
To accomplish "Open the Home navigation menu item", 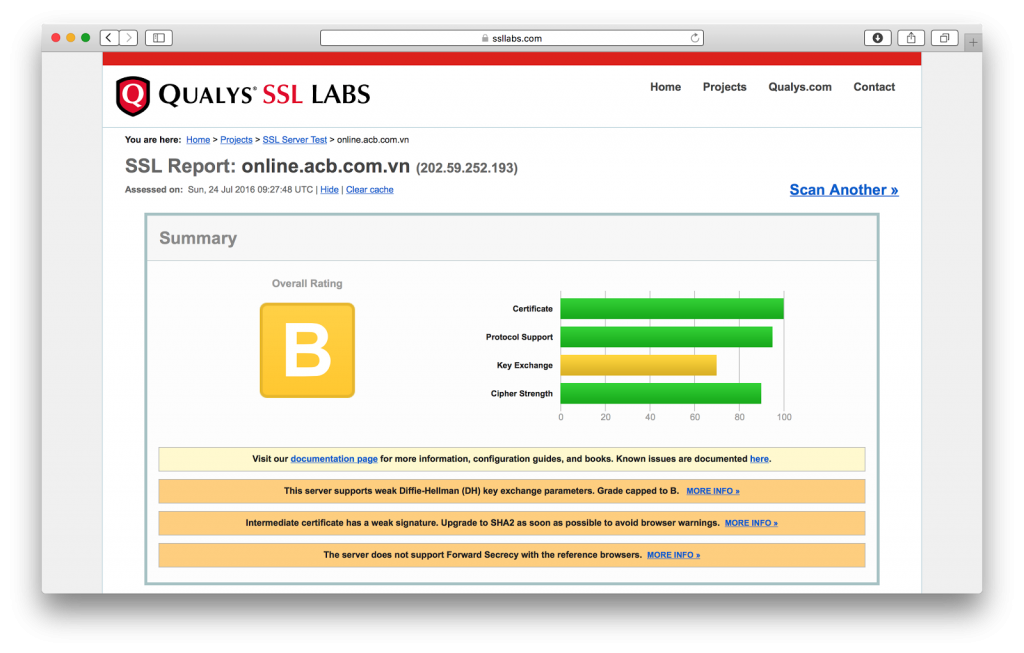I will 665,87.
